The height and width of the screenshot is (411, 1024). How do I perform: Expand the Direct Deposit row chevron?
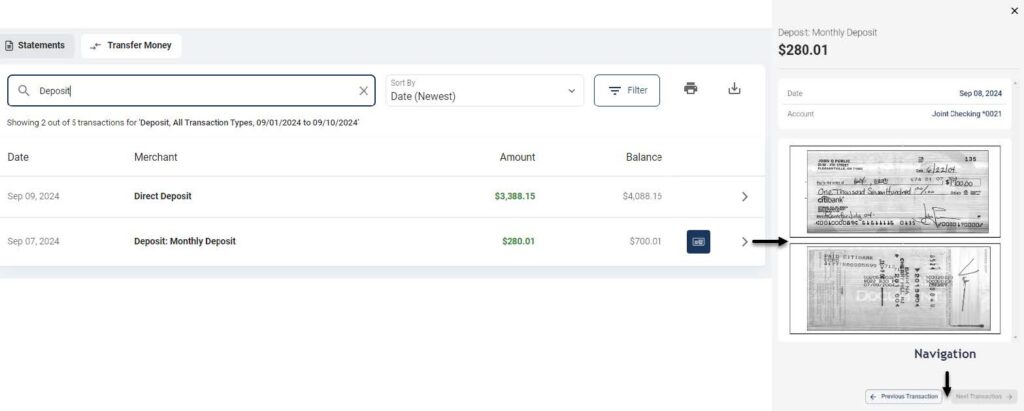(x=744, y=197)
